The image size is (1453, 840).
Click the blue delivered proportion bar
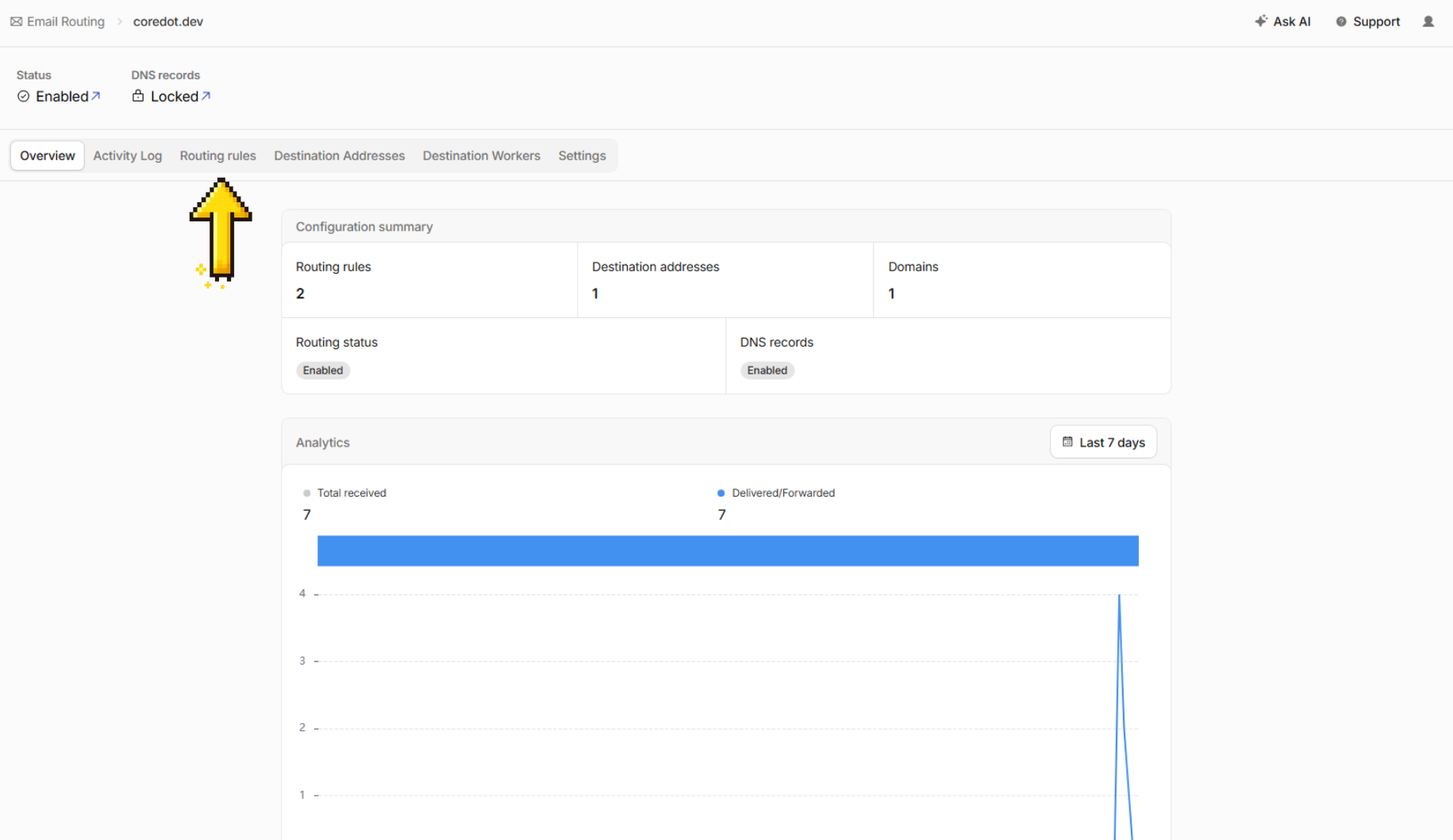coord(728,550)
